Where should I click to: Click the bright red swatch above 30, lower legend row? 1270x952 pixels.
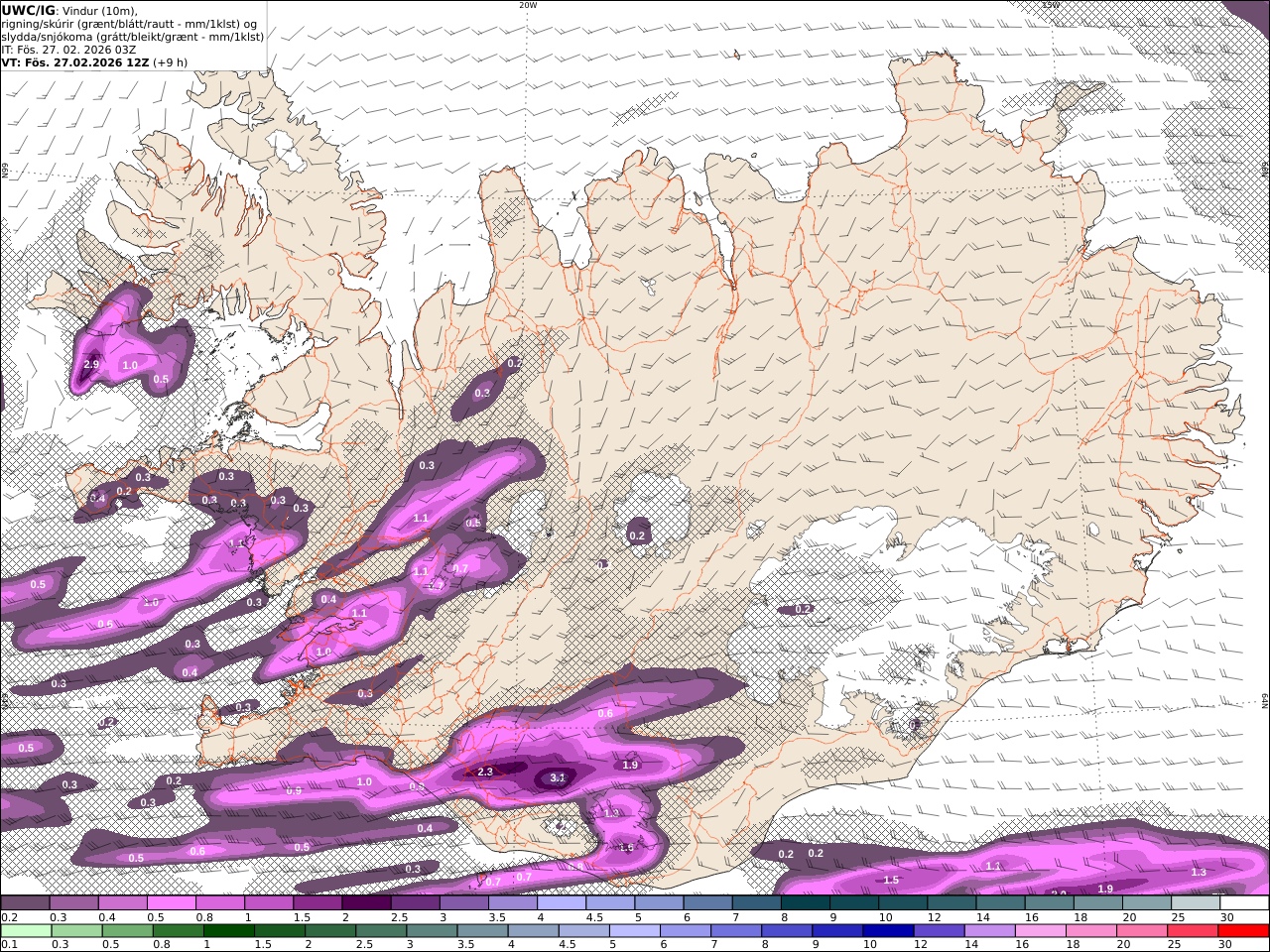tap(1242, 931)
